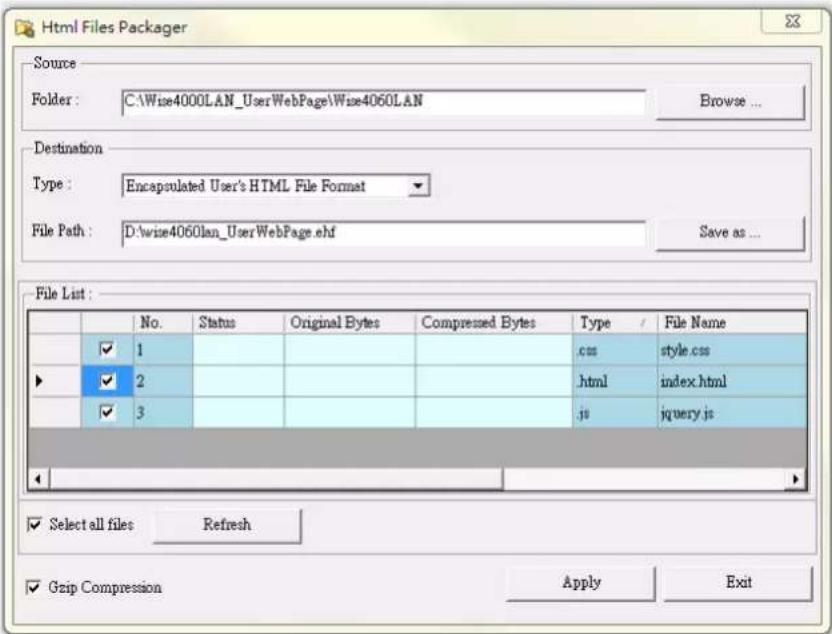Click row number 1 cell
This screenshot has width=832, height=634.
(x=163, y=350)
